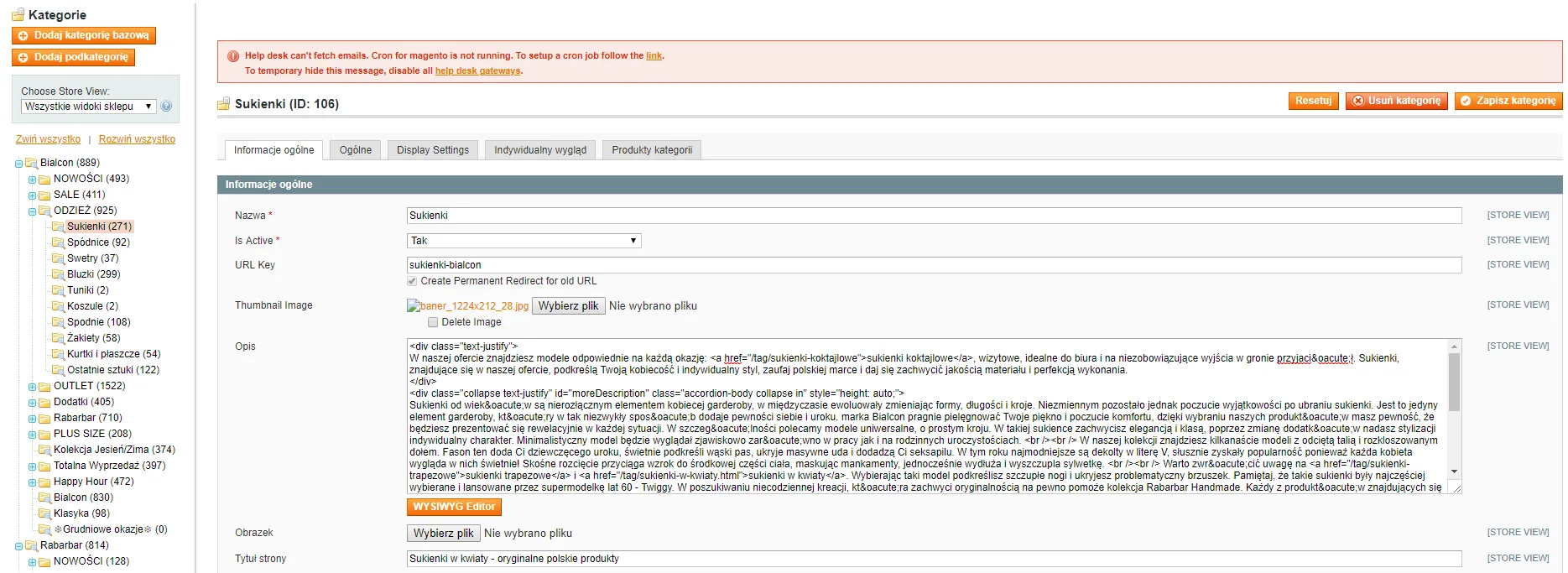This screenshot has width=1568, height=573.
Task: Open the WYSIWYG Editor
Action: click(x=454, y=507)
